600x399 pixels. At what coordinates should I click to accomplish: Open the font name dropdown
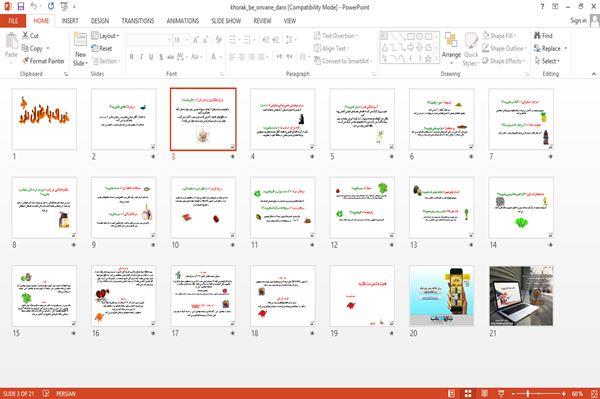[x=169, y=40]
